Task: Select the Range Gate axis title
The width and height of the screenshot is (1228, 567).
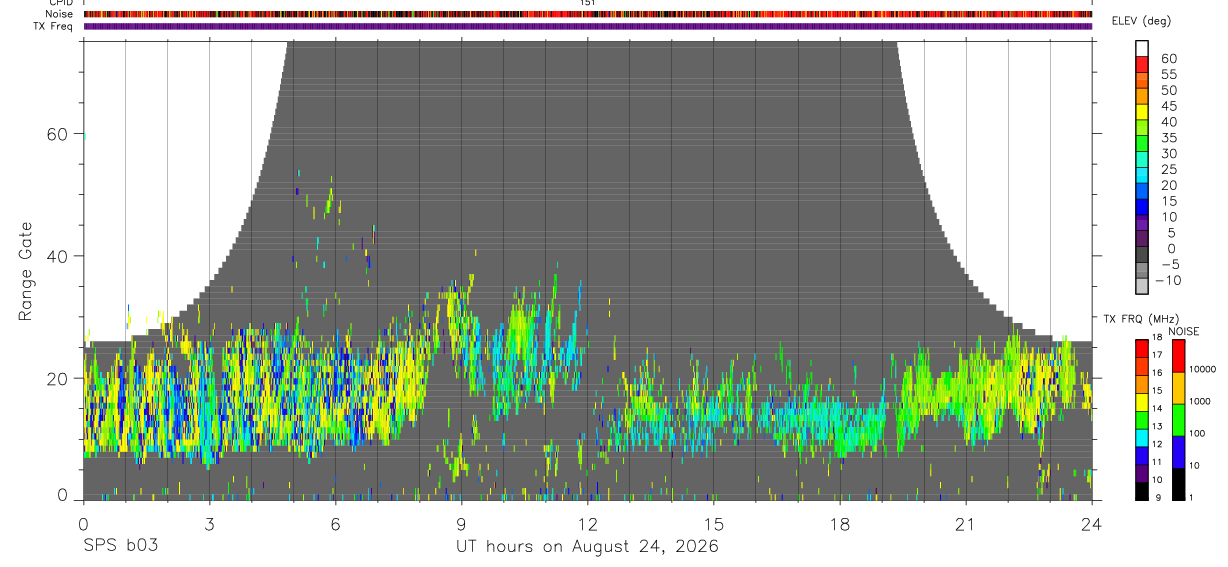Action: 26,270
